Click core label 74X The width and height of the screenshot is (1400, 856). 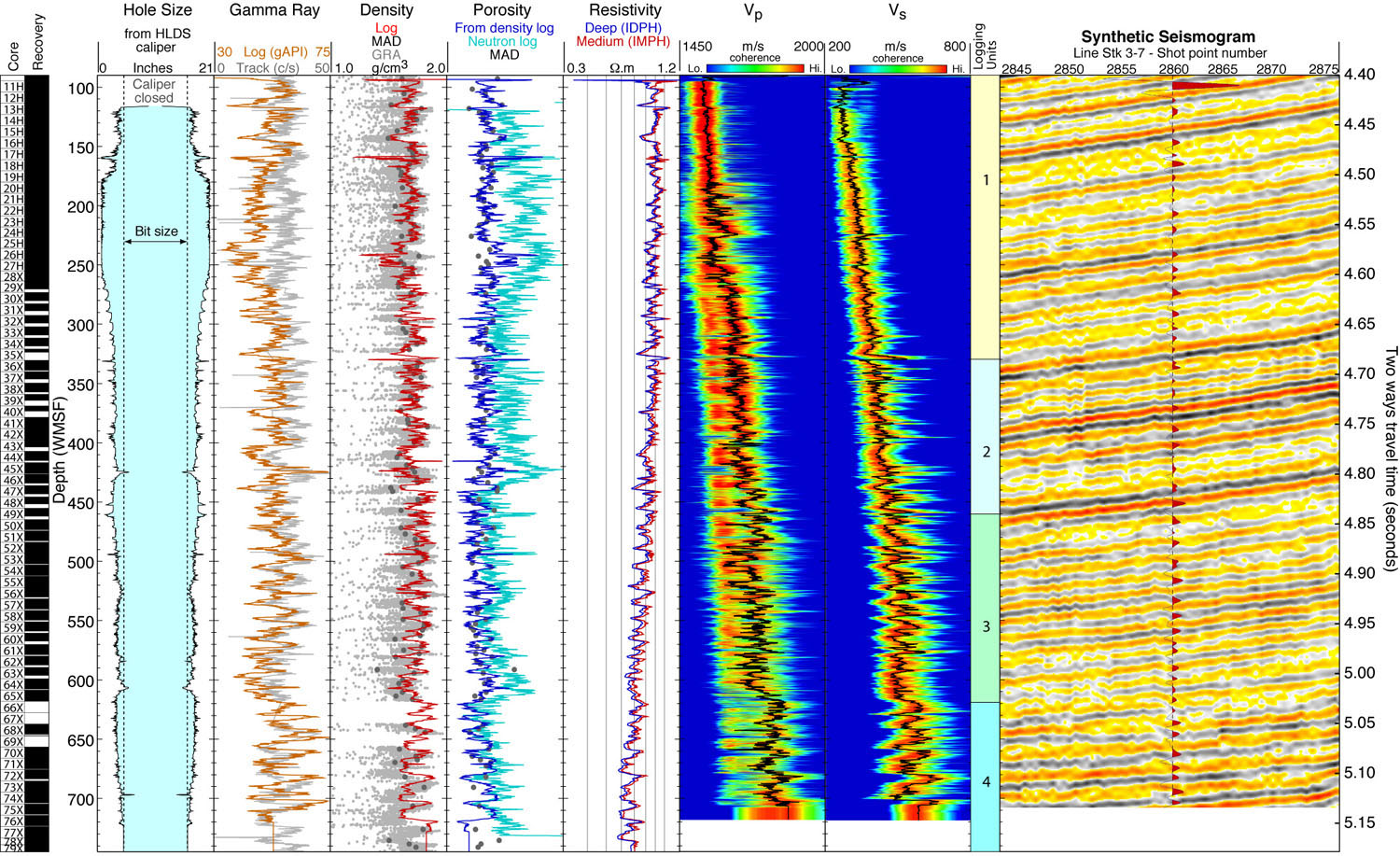click(x=13, y=799)
